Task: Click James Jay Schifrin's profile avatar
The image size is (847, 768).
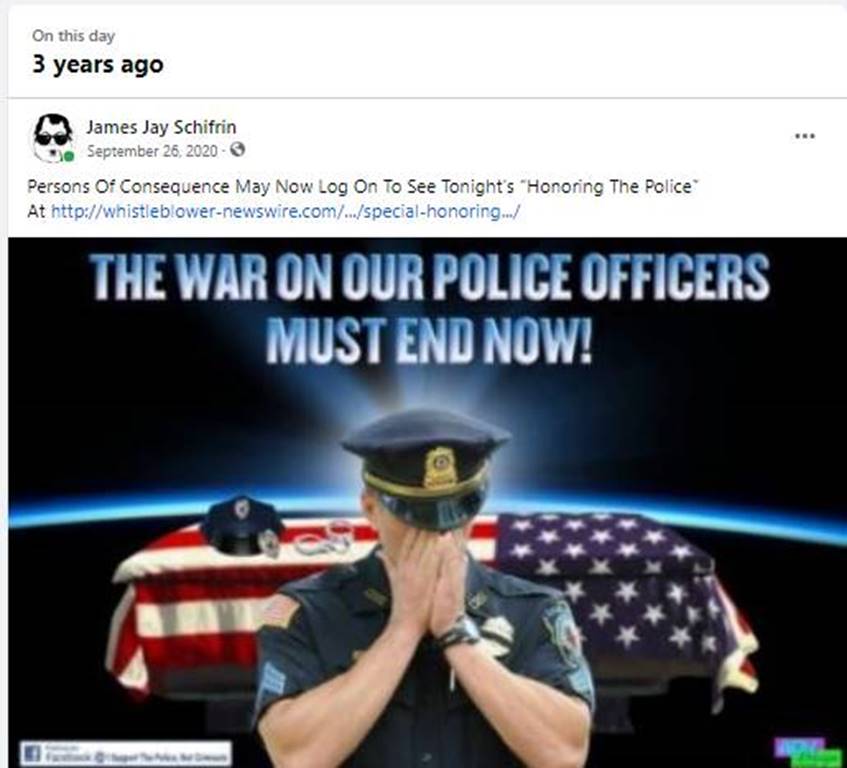Action: pos(52,138)
